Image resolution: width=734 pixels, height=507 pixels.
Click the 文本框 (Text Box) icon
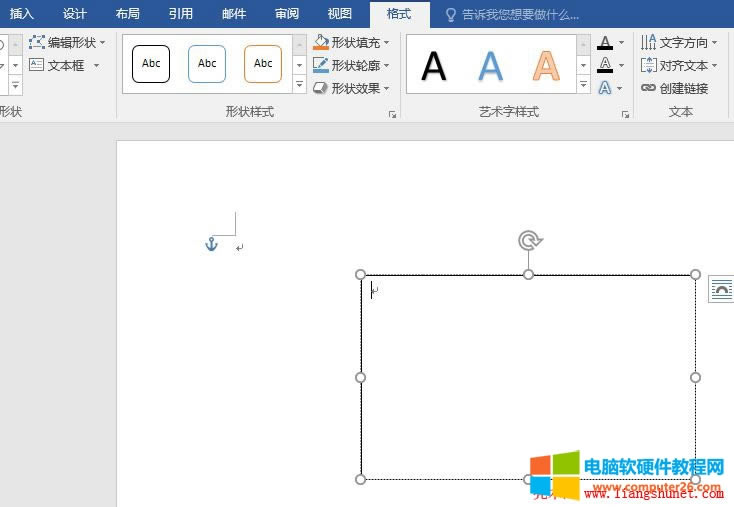37,65
